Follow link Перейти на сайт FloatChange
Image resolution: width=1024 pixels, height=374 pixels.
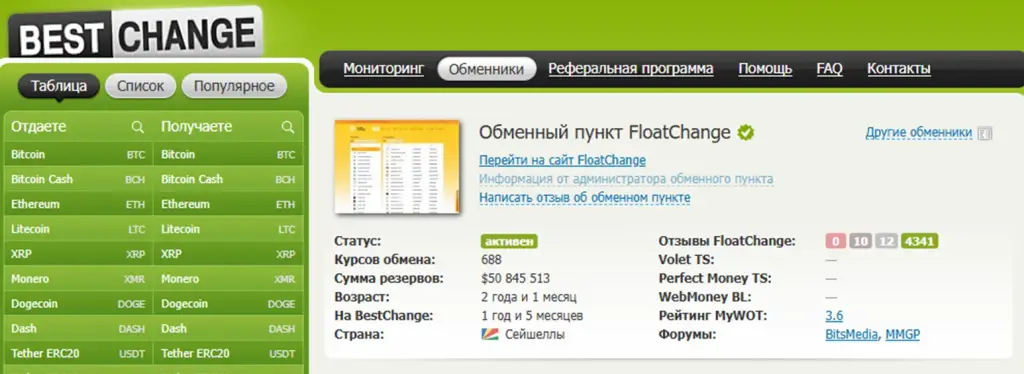(x=562, y=160)
